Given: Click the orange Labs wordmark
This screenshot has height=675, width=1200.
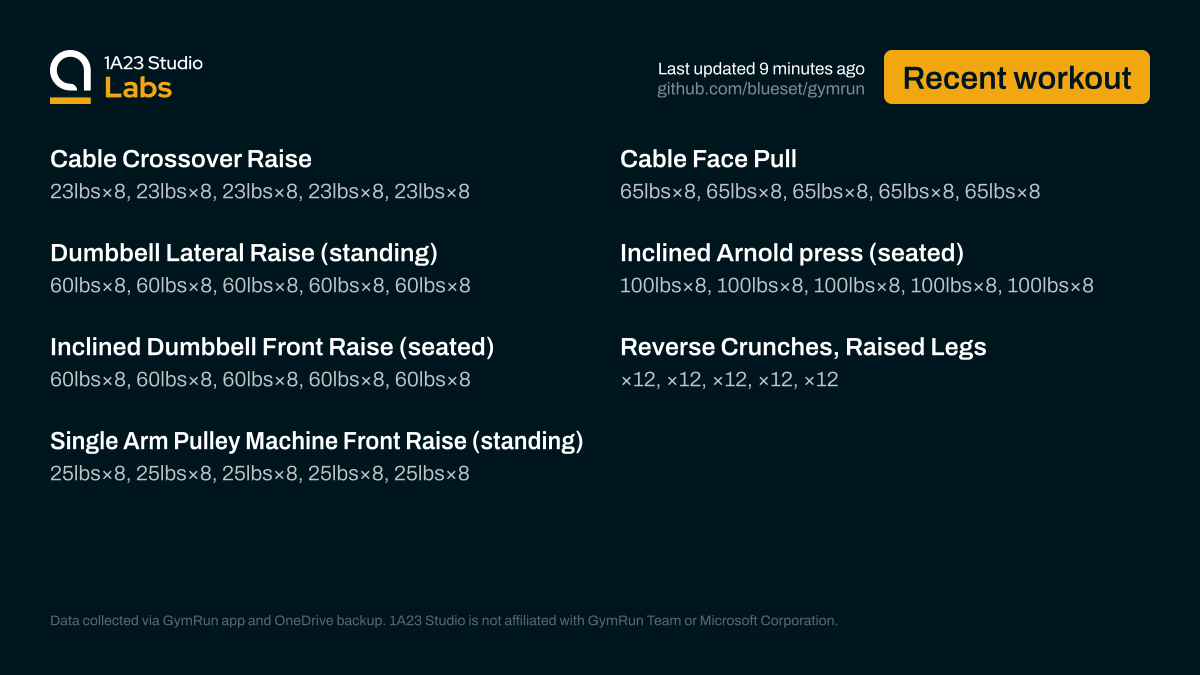Looking at the screenshot, I should [138, 88].
